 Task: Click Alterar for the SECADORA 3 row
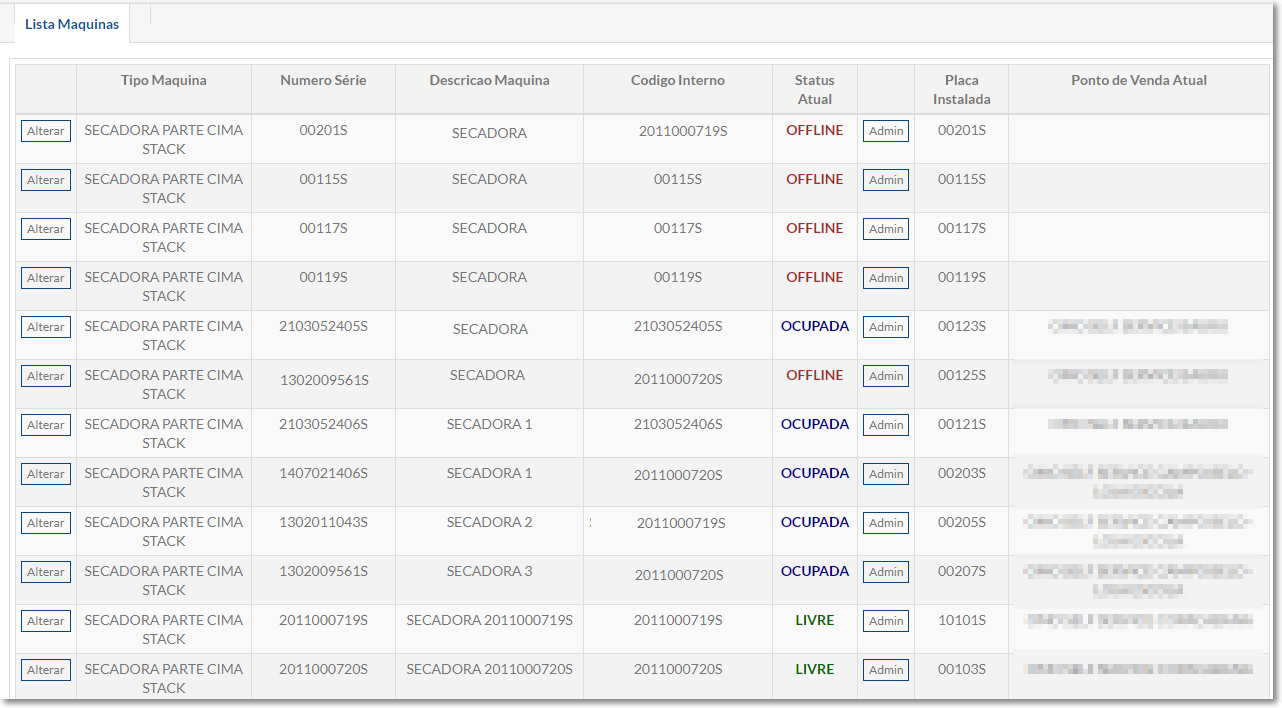click(x=46, y=572)
